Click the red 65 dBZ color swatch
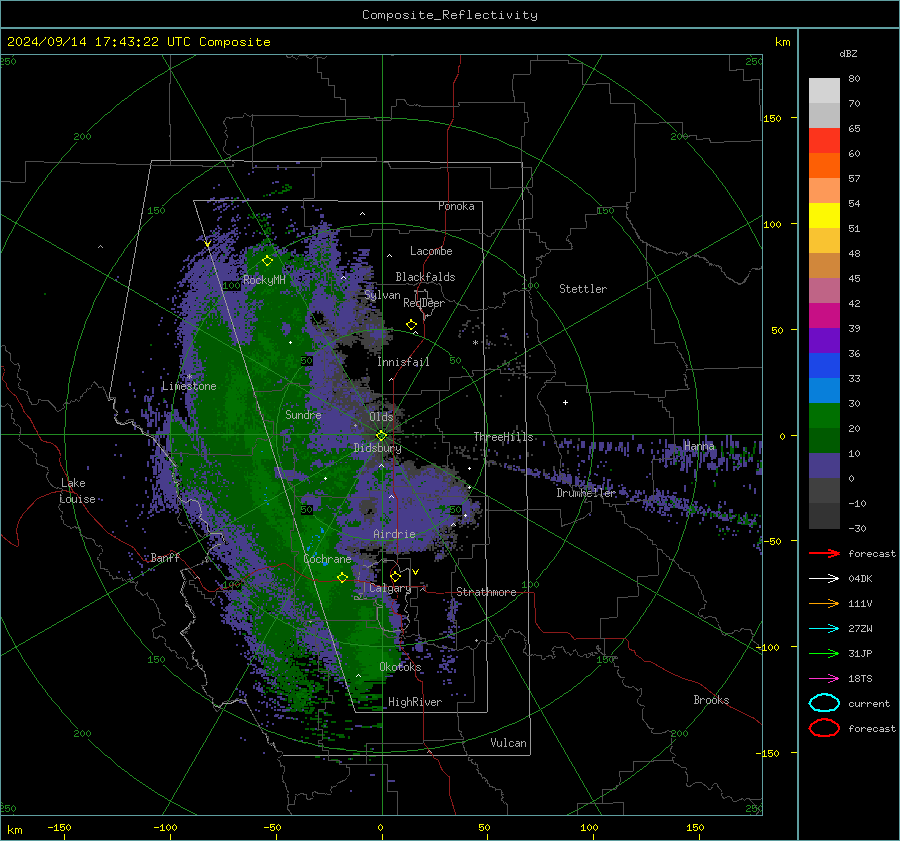The image size is (900, 841). click(x=824, y=141)
